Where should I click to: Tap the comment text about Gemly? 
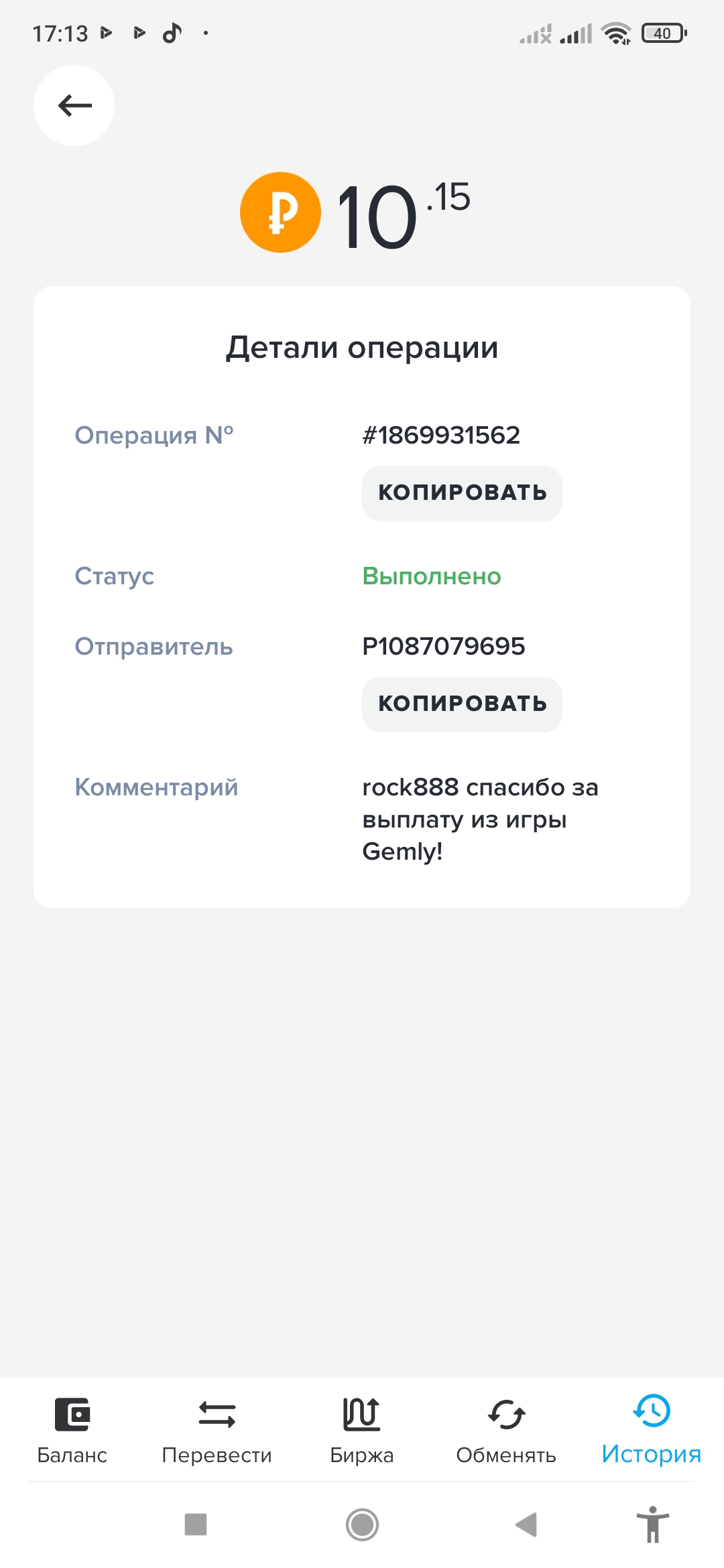pos(480,819)
